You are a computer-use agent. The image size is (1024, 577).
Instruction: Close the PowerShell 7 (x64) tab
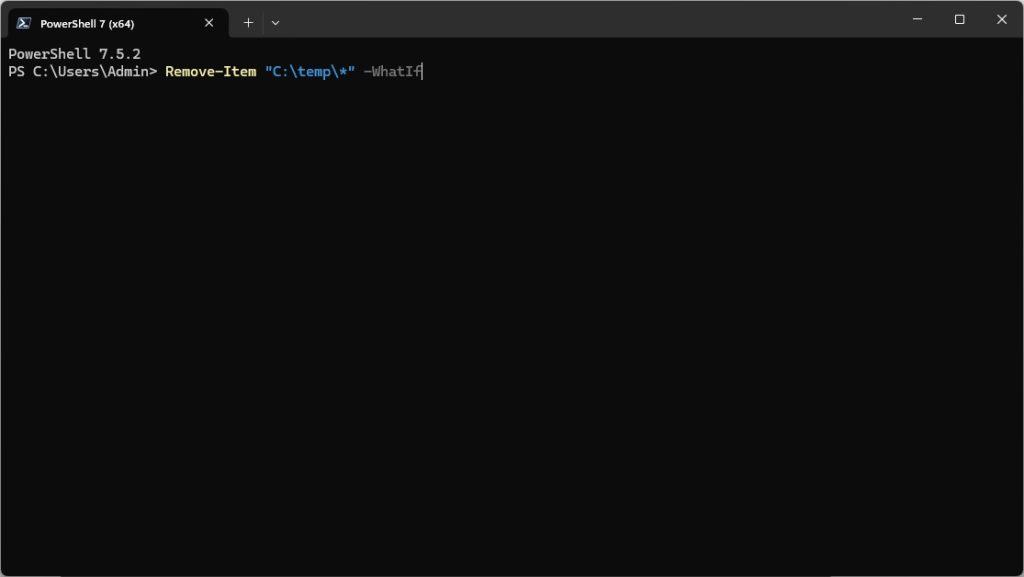[209, 23]
